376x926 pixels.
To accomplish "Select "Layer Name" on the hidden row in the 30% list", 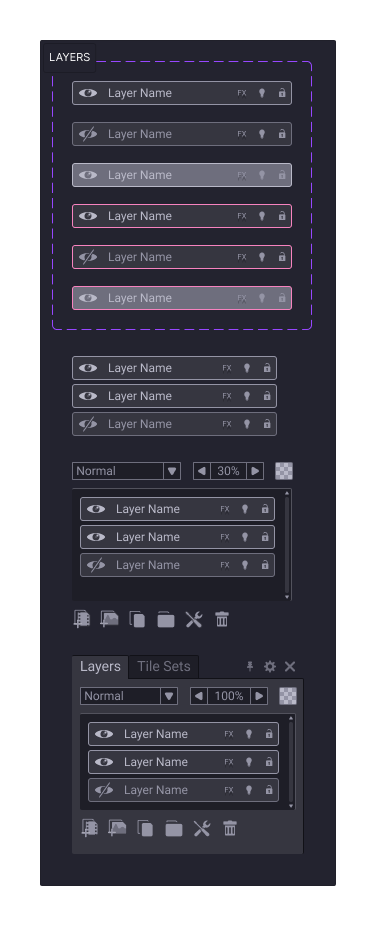I will coord(148,565).
